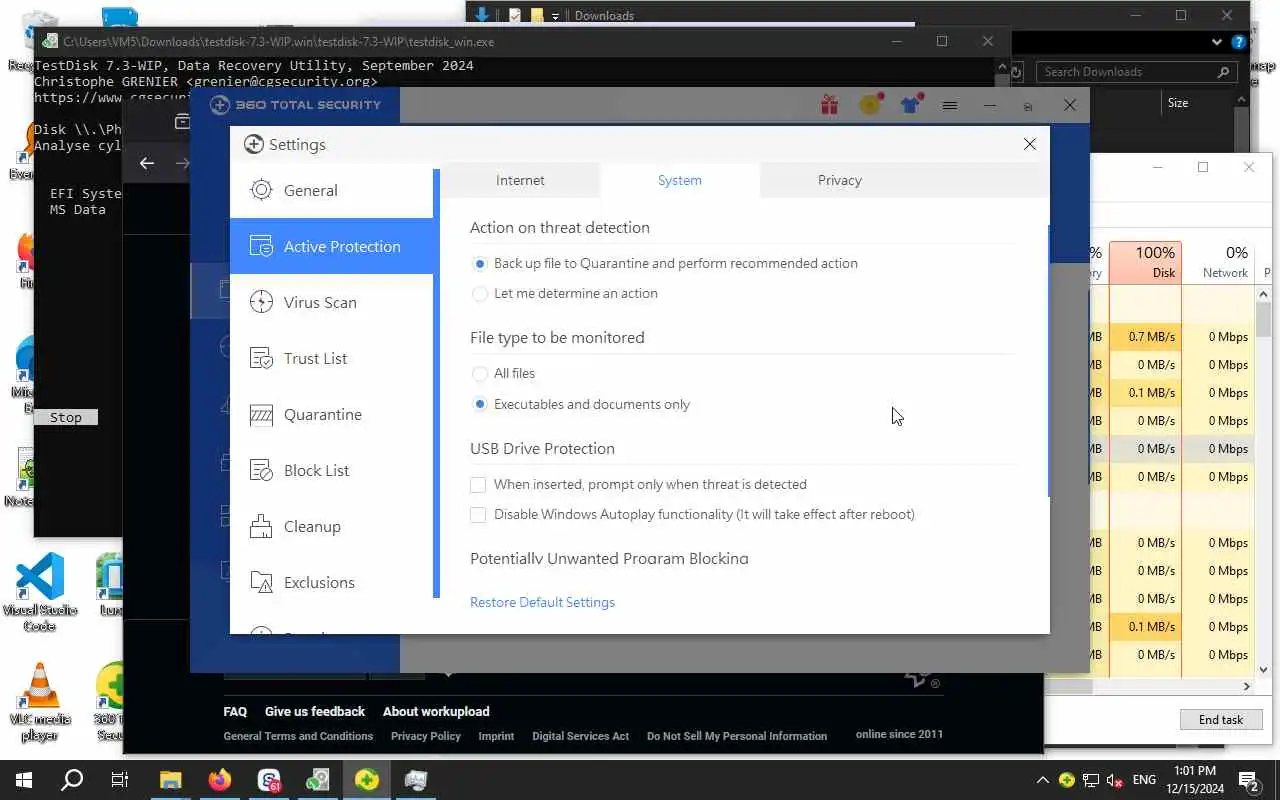Click the muted volume icon in system tray
The width and height of the screenshot is (1280, 800).
pyautogui.click(x=1115, y=780)
